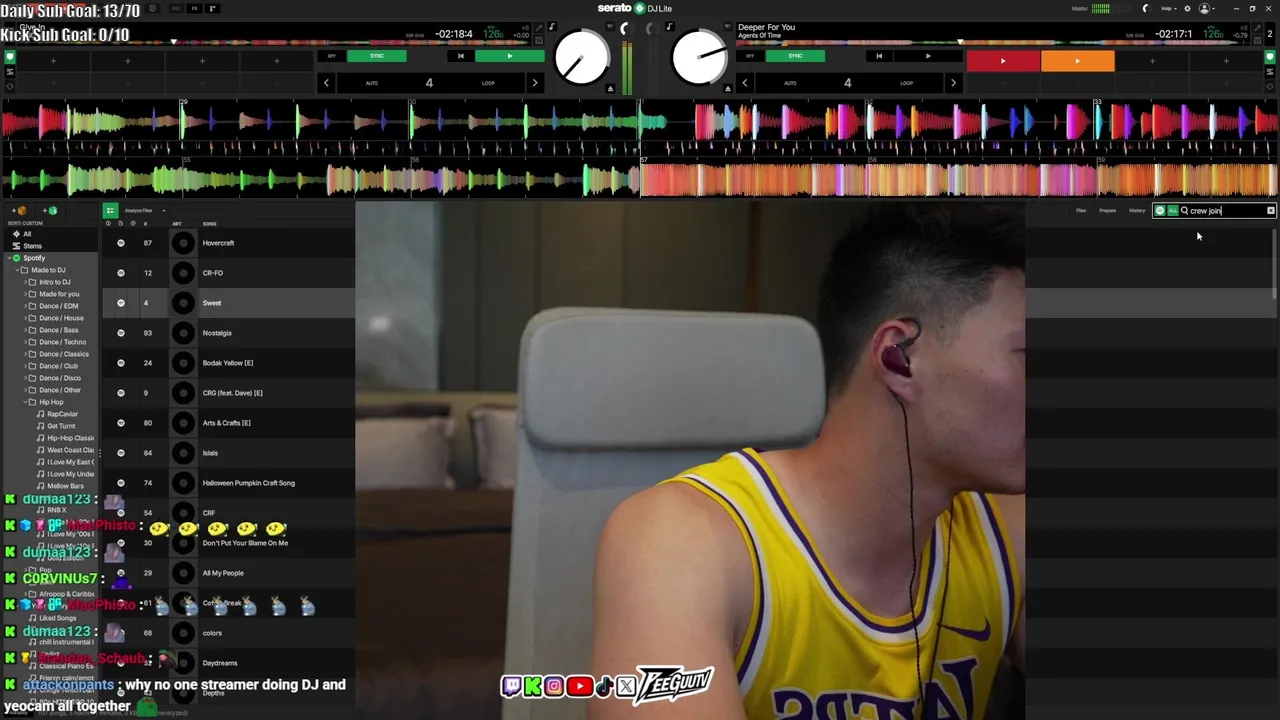Toggle AUTO loop on left deck
This screenshot has height=720, width=1280.
(372, 83)
